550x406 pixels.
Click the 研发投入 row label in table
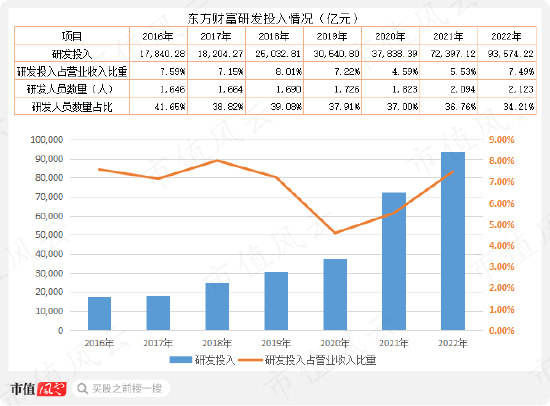(x=72, y=54)
